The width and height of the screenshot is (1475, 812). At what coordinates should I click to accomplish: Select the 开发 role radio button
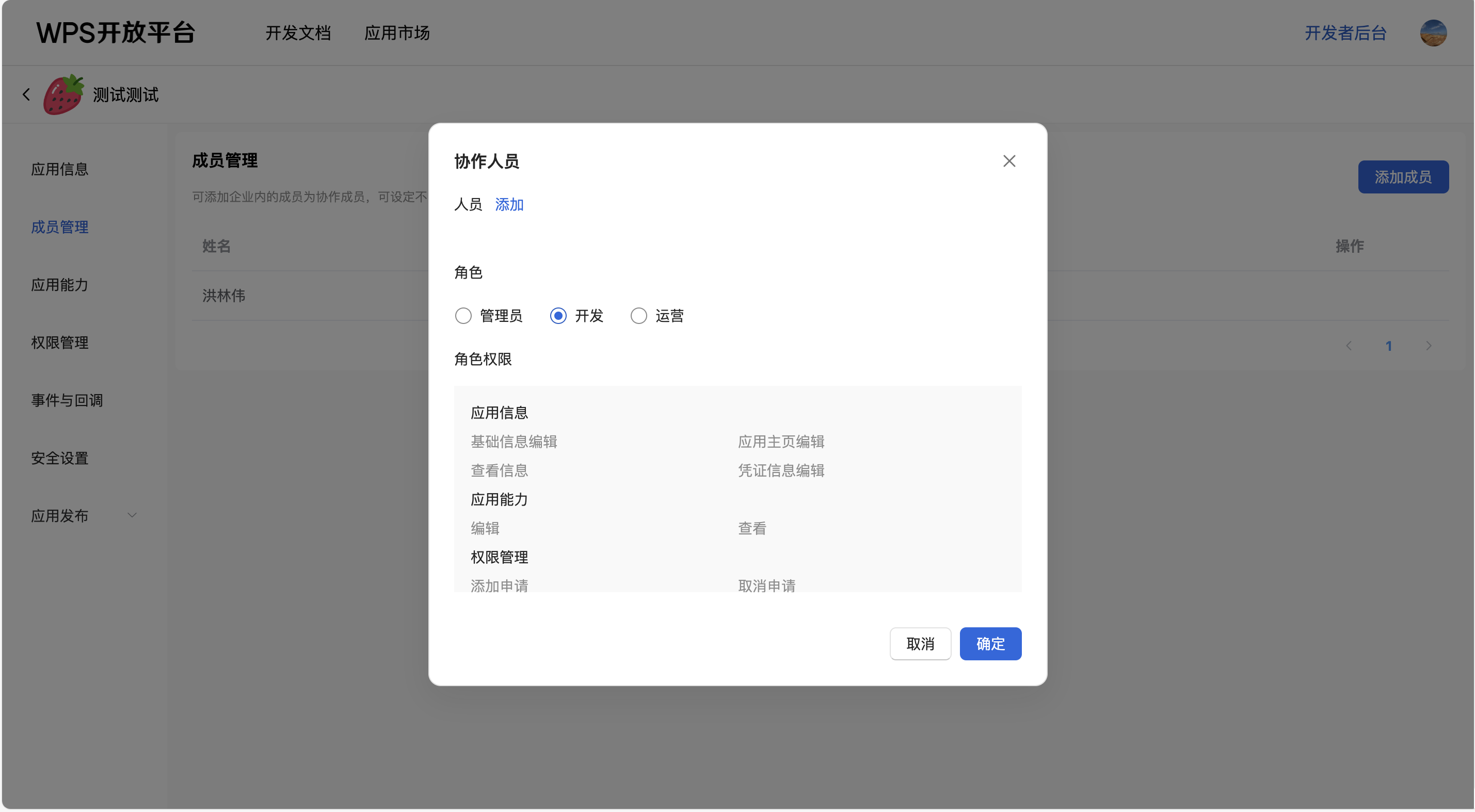[x=558, y=316]
